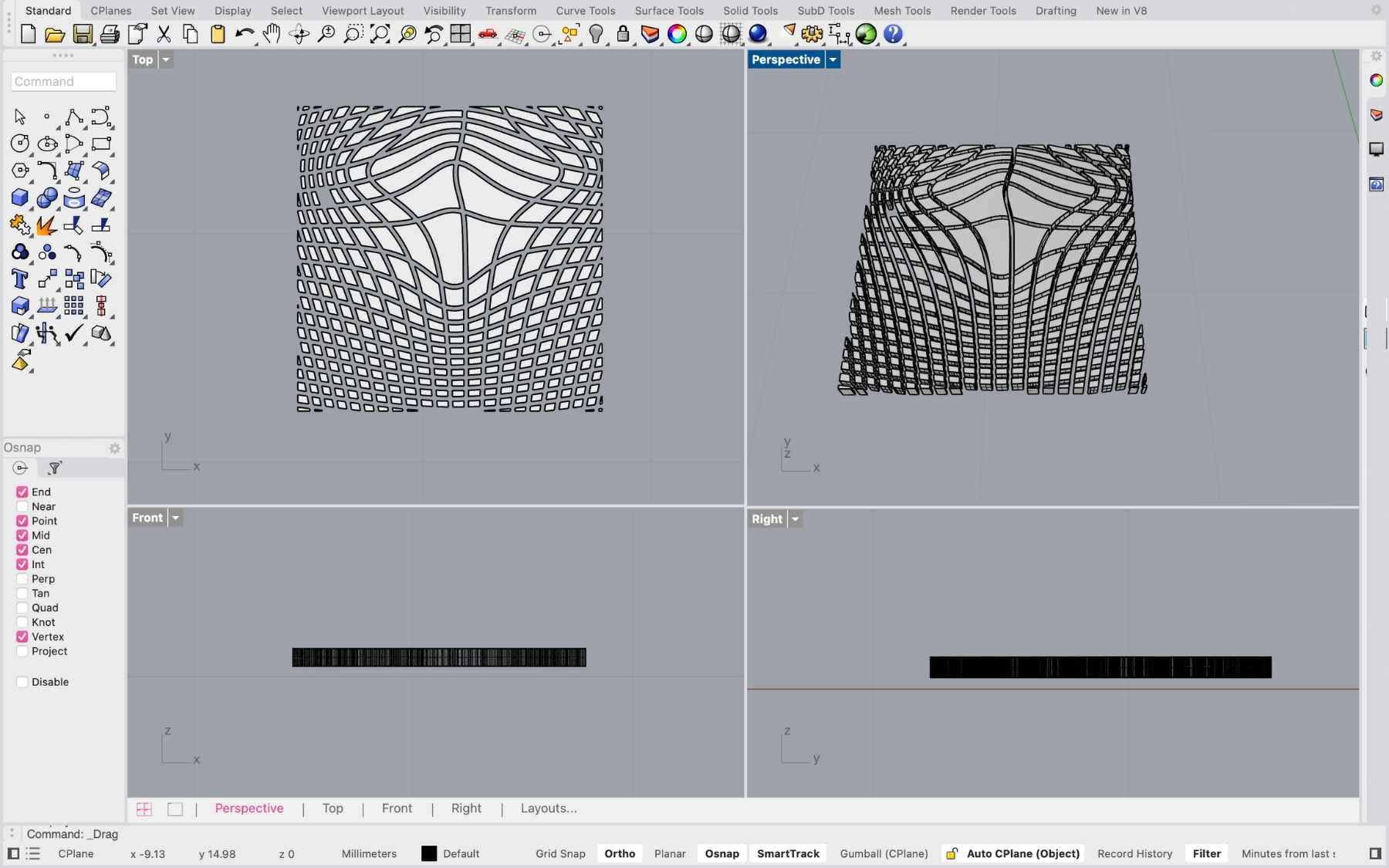Switch to the Surface Tools tab
The image size is (1389, 868).
click(668, 11)
